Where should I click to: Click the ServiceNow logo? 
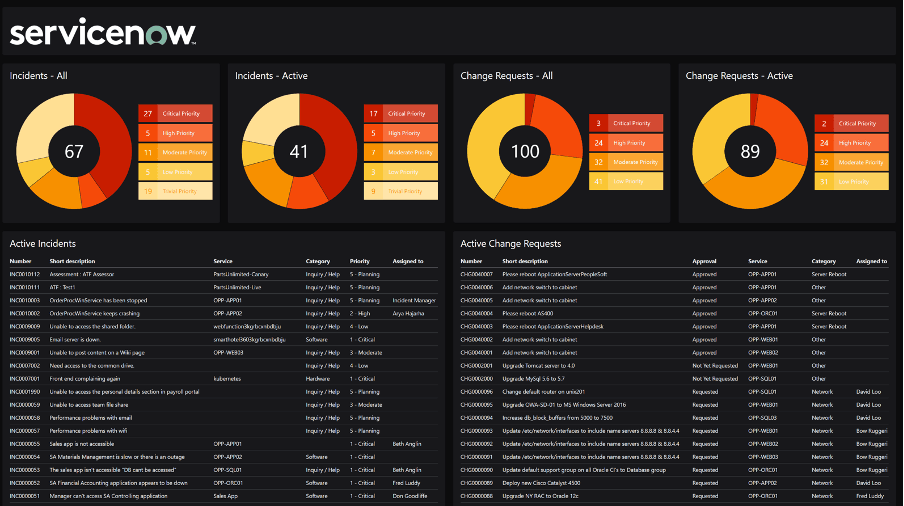click(x=103, y=32)
